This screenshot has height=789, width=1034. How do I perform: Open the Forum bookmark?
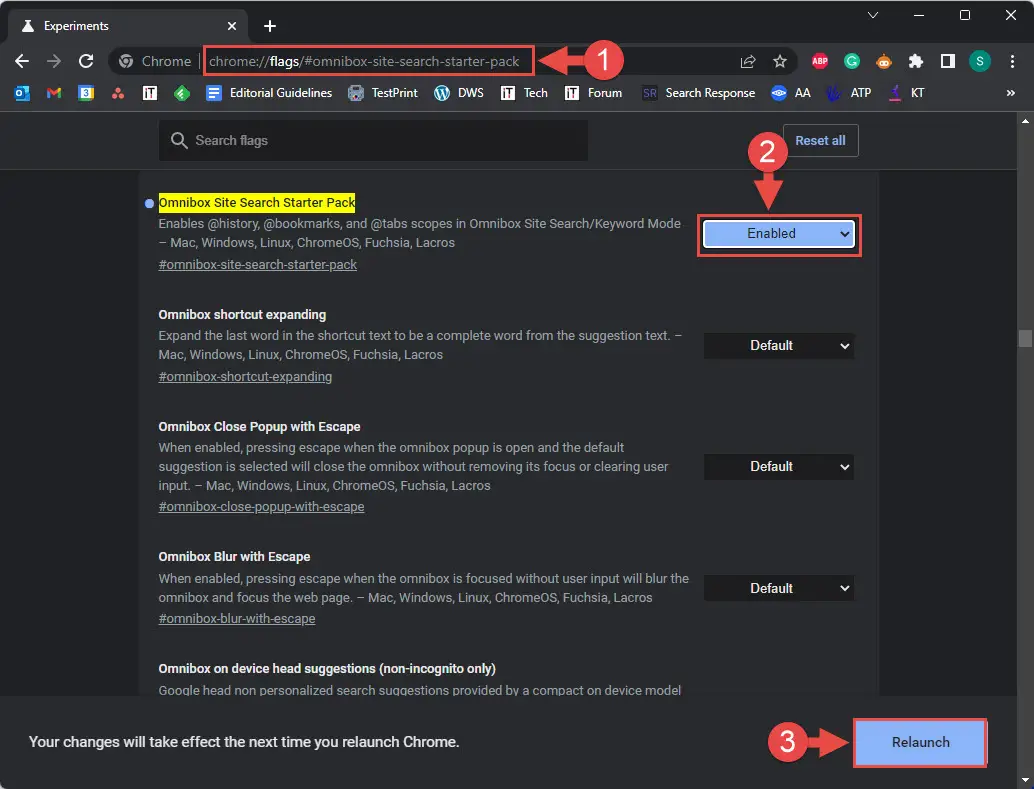(x=593, y=93)
